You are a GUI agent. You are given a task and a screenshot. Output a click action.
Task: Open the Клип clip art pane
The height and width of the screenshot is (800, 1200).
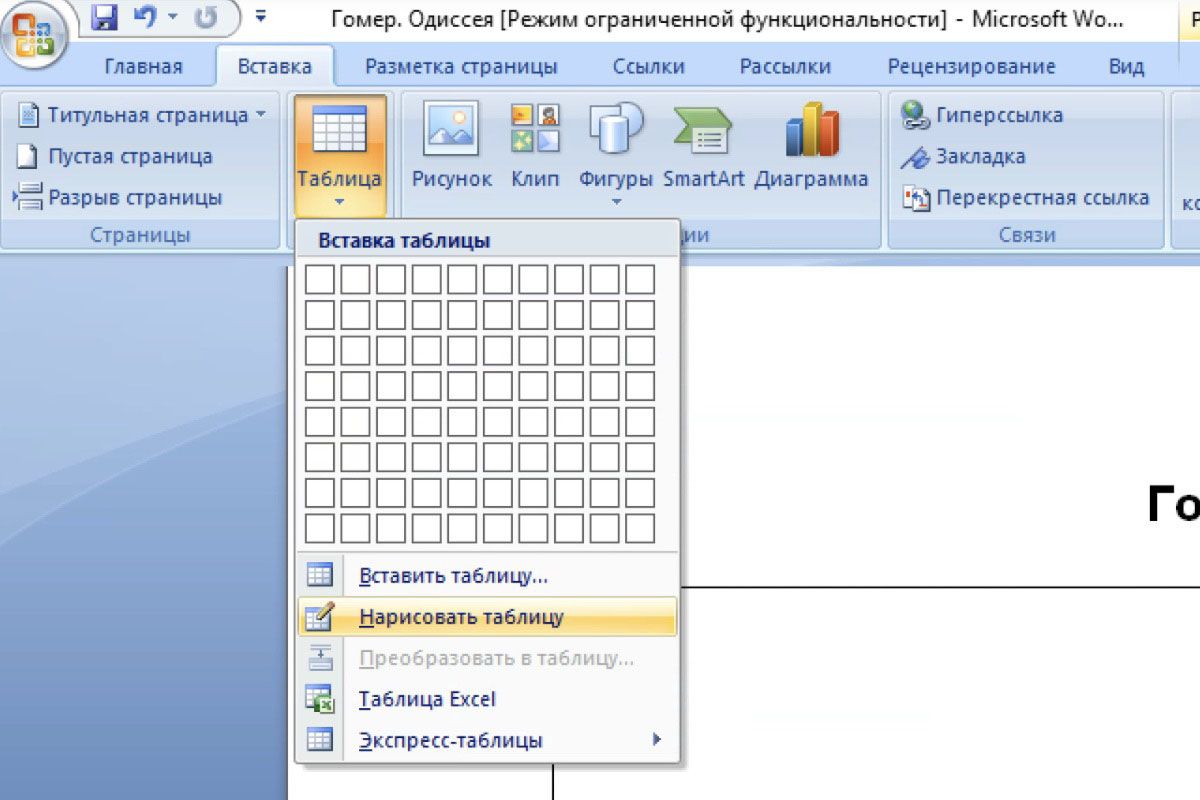coord(535,148)
